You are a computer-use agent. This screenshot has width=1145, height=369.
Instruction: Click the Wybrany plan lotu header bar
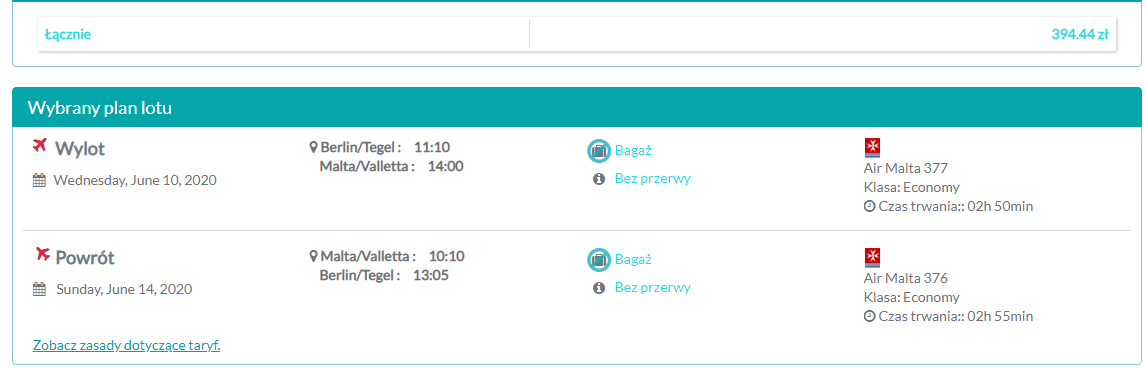577,107
